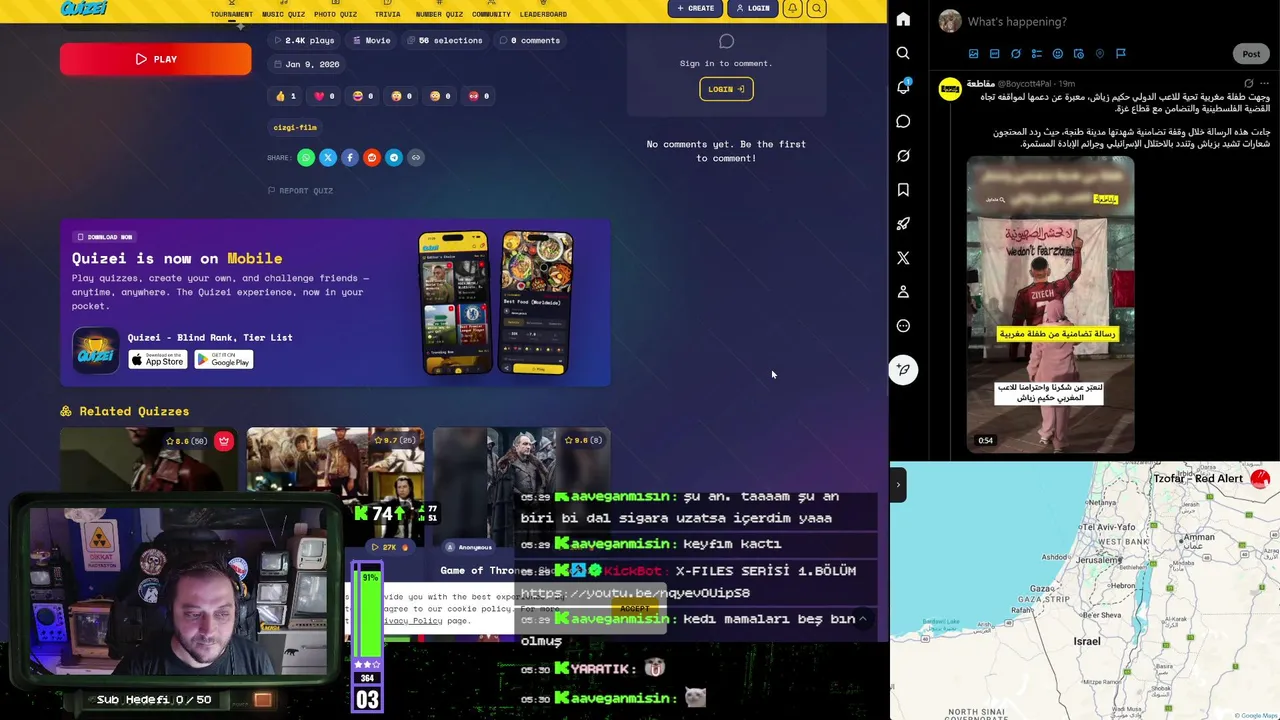Open the three-dot menu on the Boycott4Pal post
The height and width of the screenshot is (720, 1280).
1264,84
